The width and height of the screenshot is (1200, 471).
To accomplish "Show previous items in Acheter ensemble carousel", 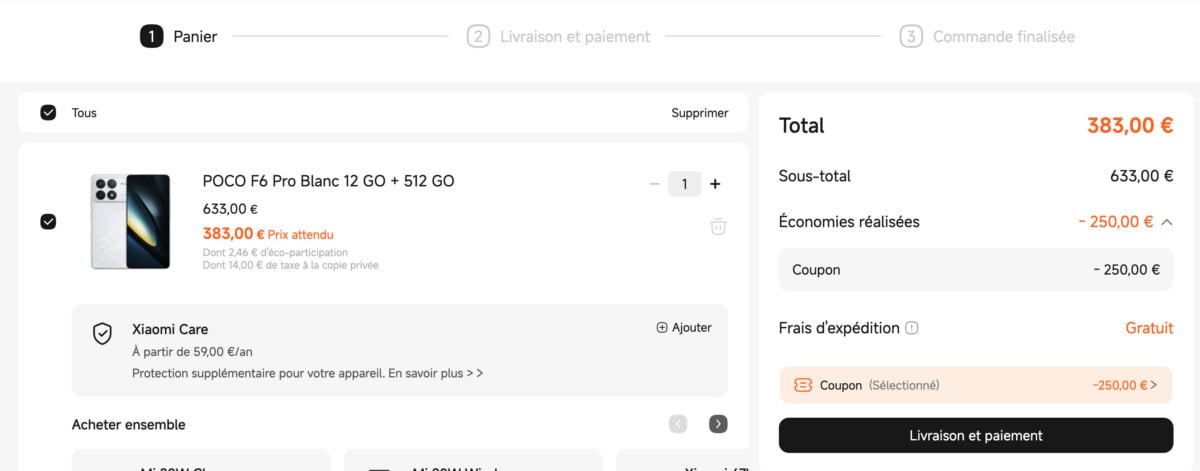I will (678, 424).
